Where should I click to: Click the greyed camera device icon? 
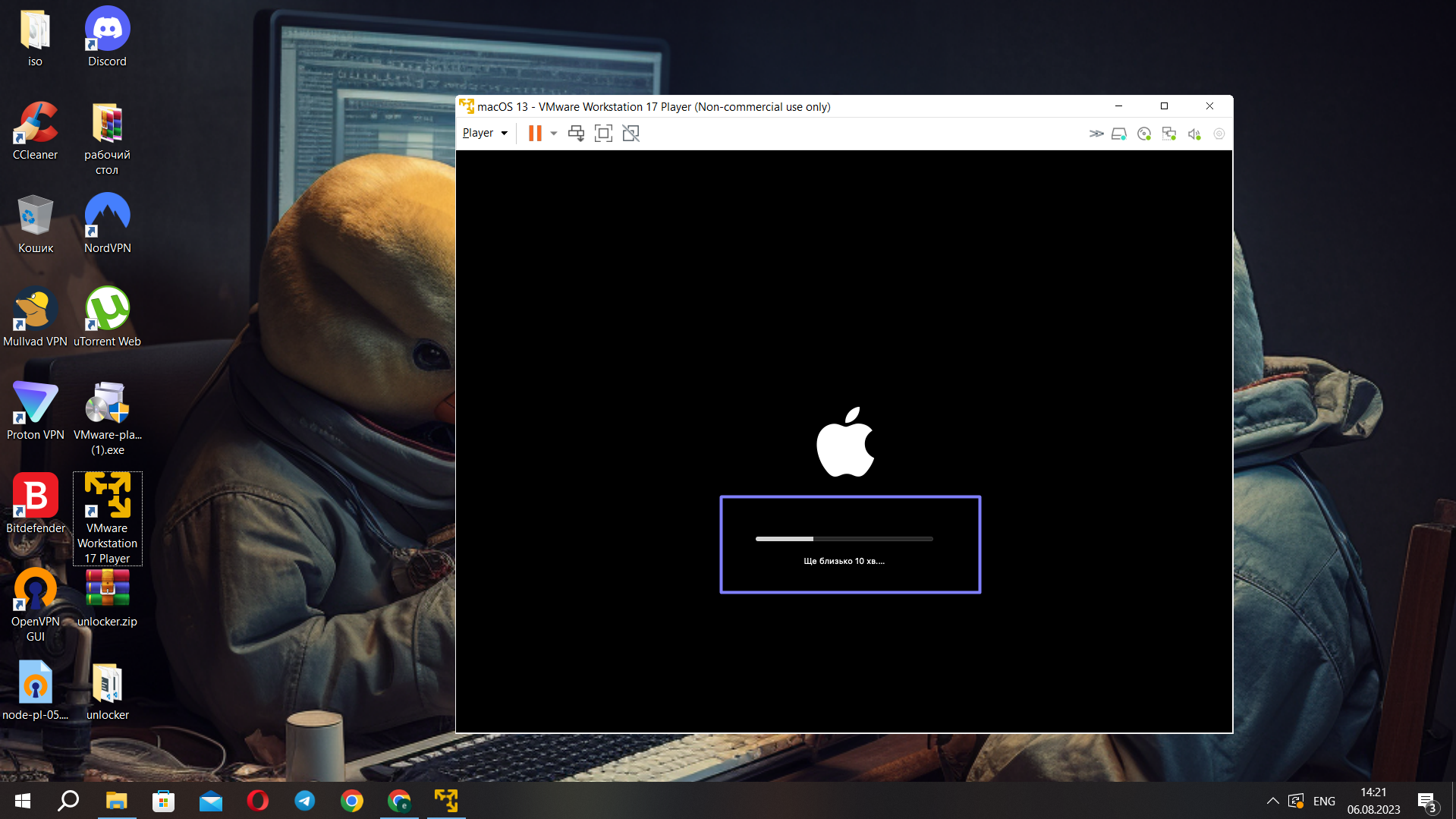tap(1219, 134)
